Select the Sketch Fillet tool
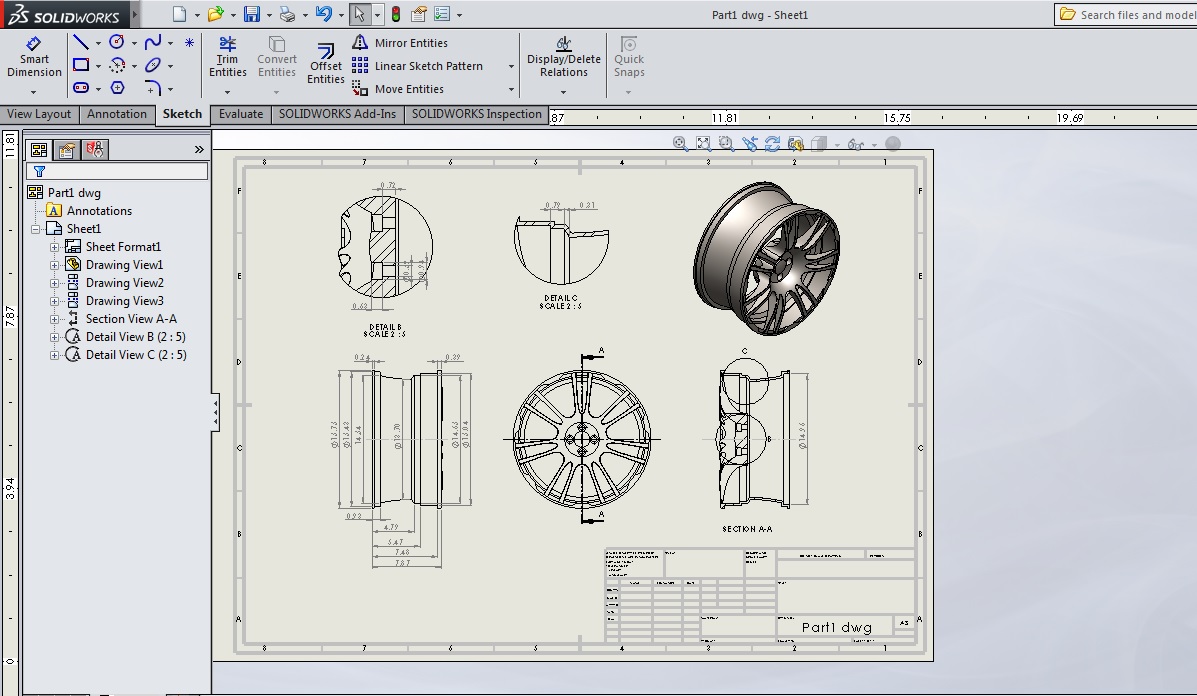 point(153,89)
